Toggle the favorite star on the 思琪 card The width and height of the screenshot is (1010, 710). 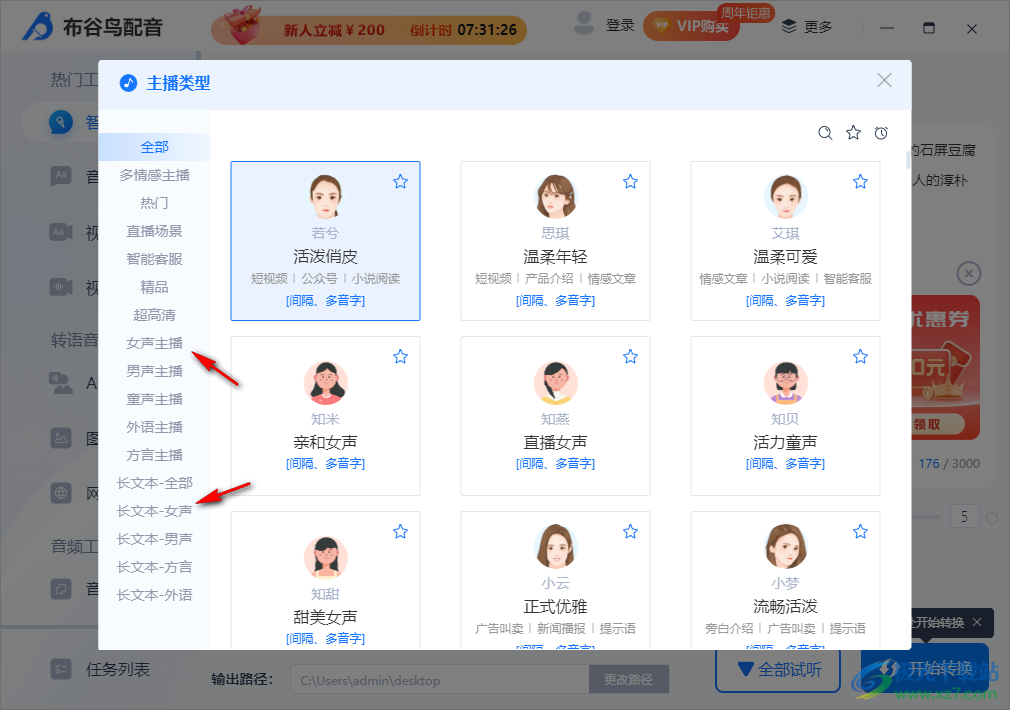click(x=630, y=181)
